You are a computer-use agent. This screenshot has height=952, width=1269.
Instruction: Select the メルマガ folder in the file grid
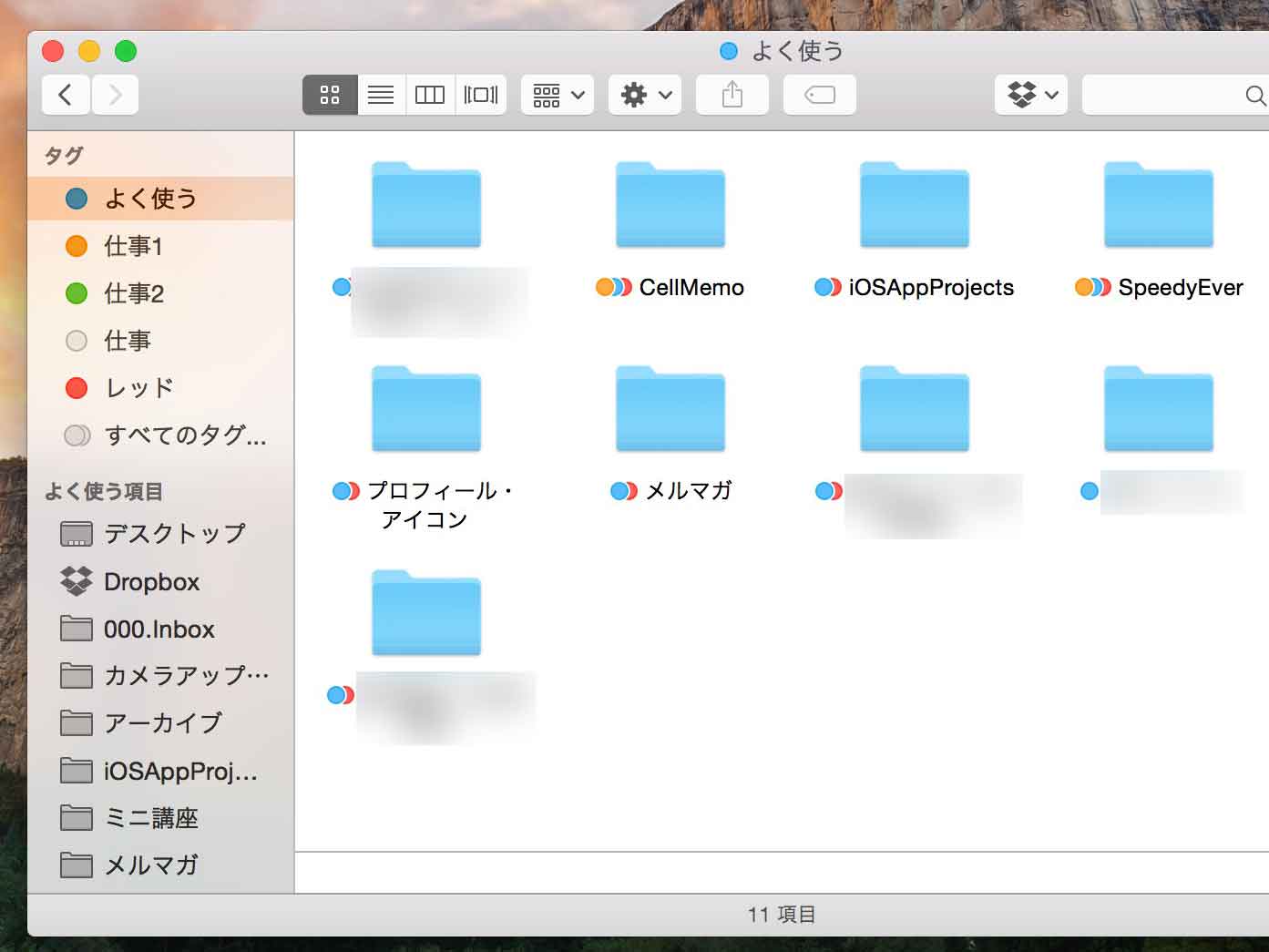coord(670,409)
